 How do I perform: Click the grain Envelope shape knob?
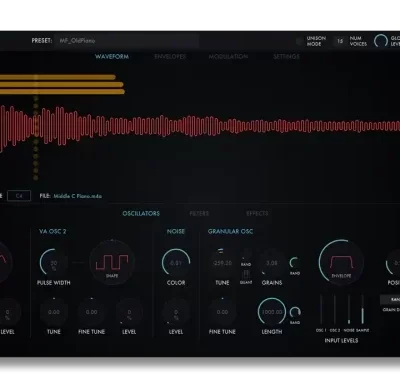pyautogui.click(x=341, y=262)
